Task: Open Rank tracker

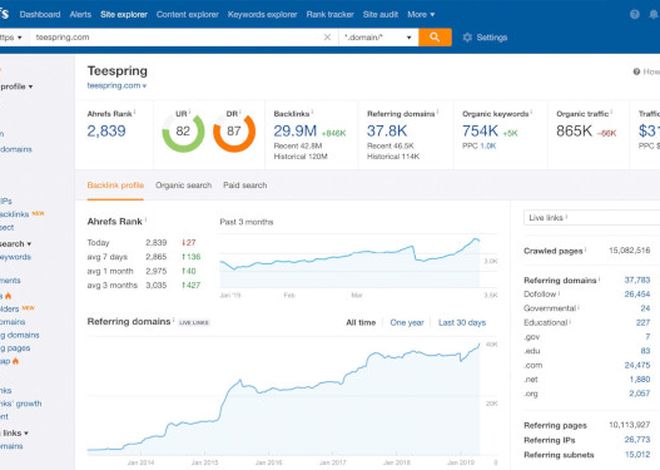Action: [330, 14]
